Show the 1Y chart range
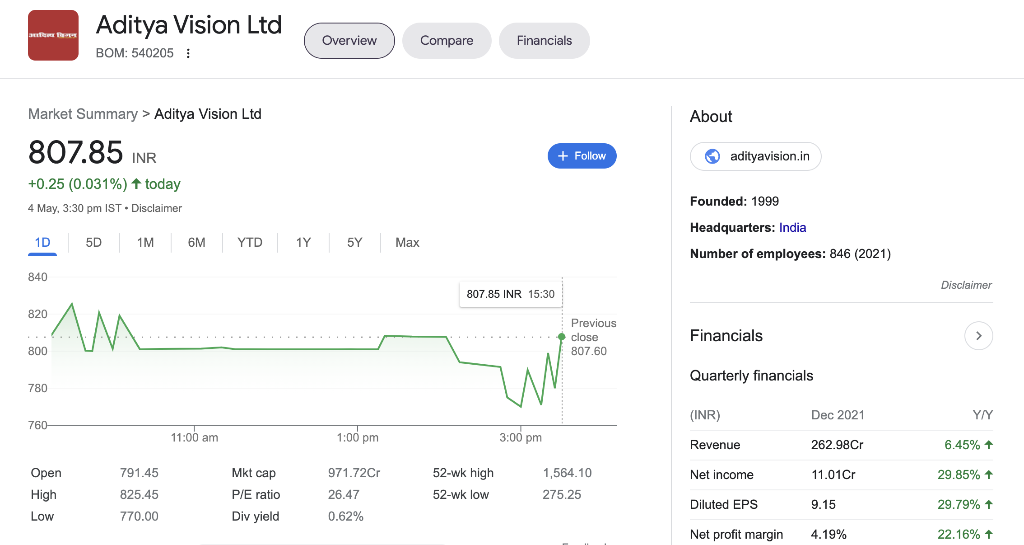The height and width of the screenshot is (545, 1024). (303, 243)
